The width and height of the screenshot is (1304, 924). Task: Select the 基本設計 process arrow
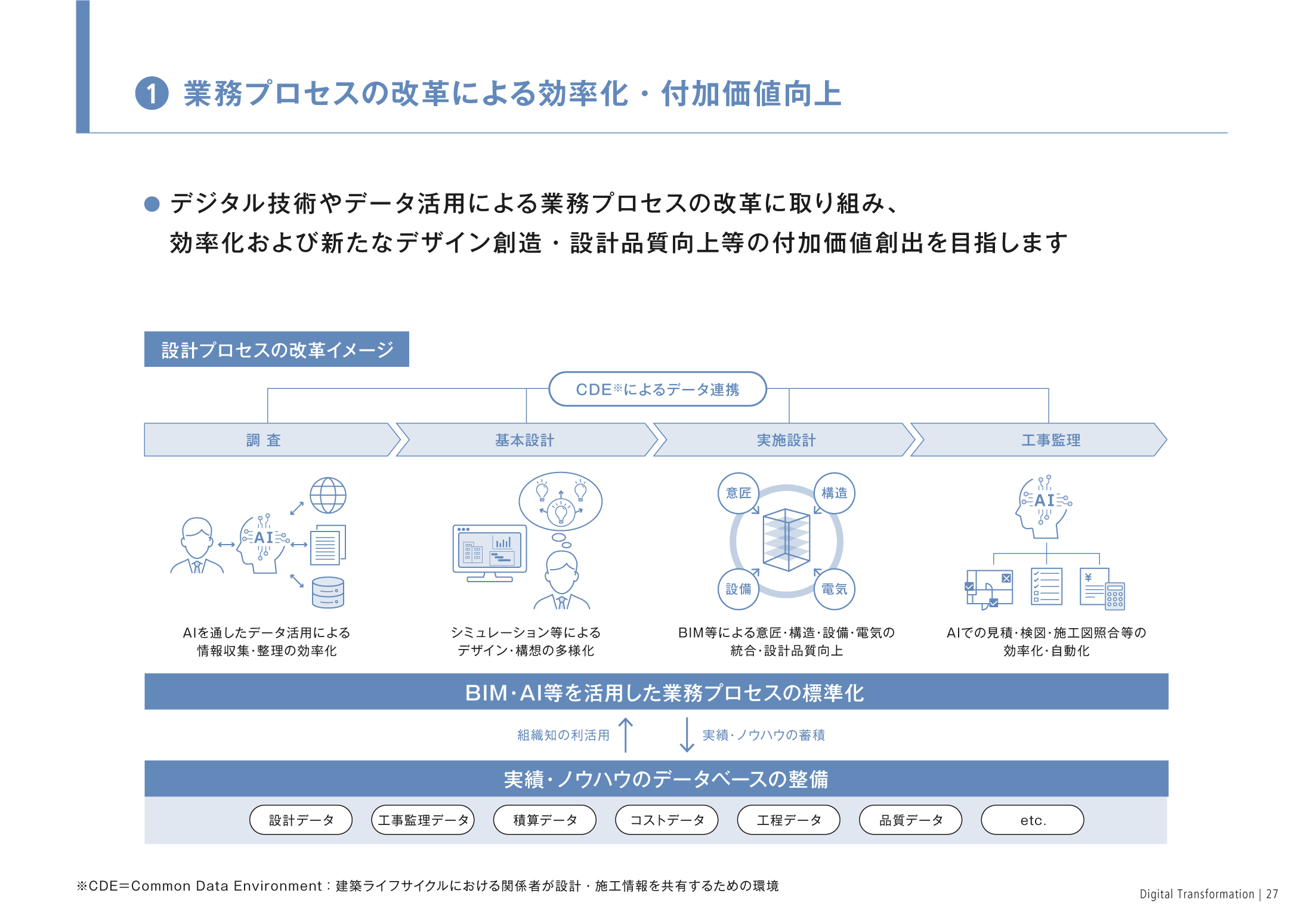tap(525, 440)
